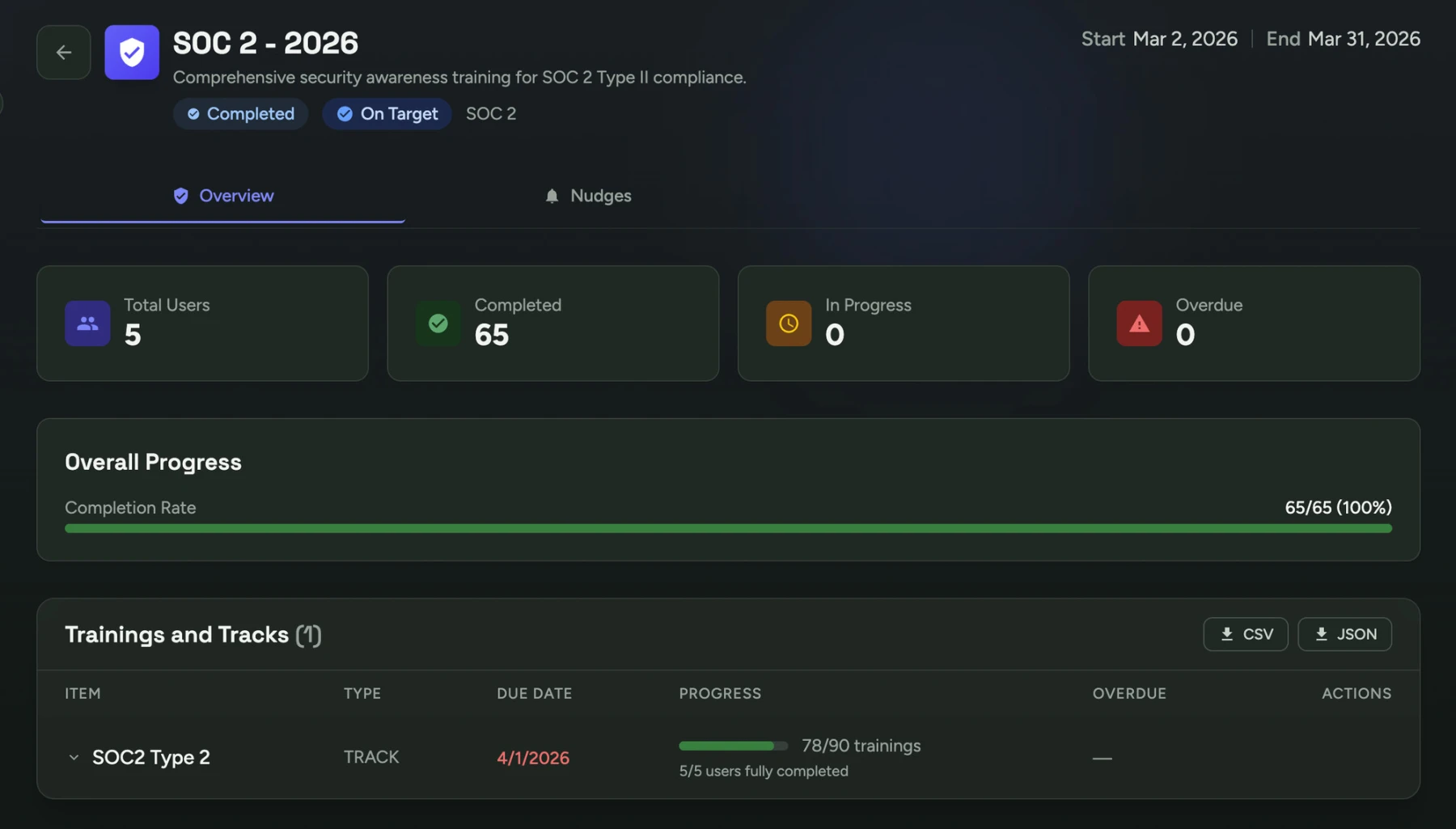Export trainings as CSV
This screenshot has width=1456, height=829.
(1246, 634)
